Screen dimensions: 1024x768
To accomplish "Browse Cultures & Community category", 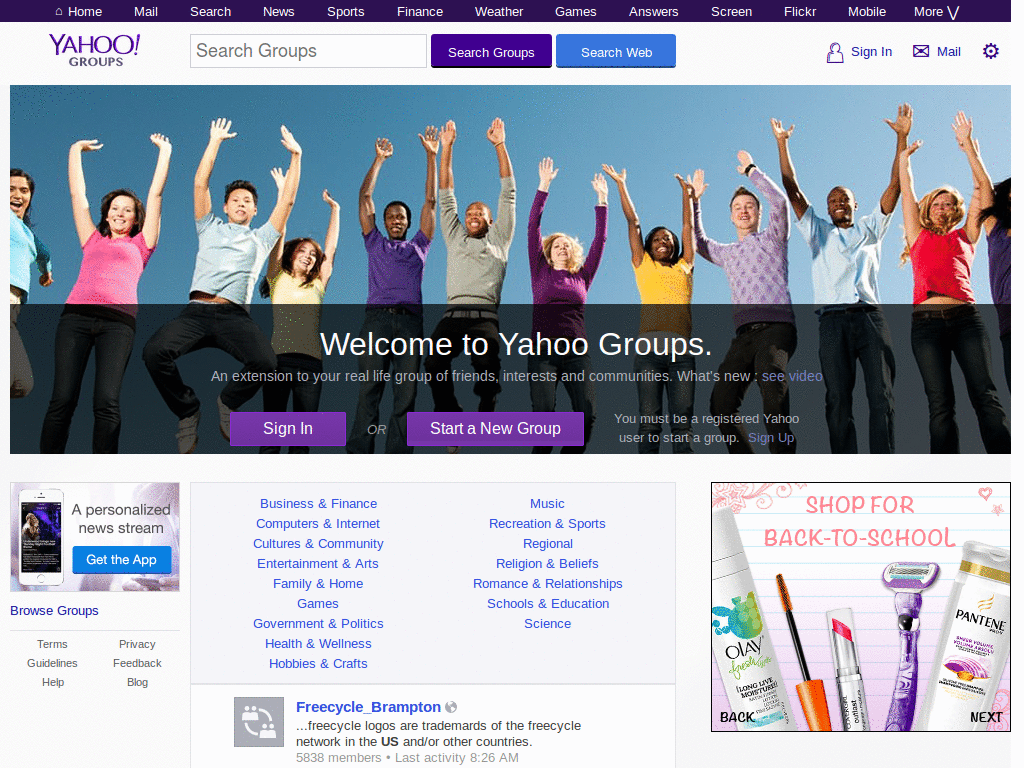I will pyautogui.click(x=318, y=544).
